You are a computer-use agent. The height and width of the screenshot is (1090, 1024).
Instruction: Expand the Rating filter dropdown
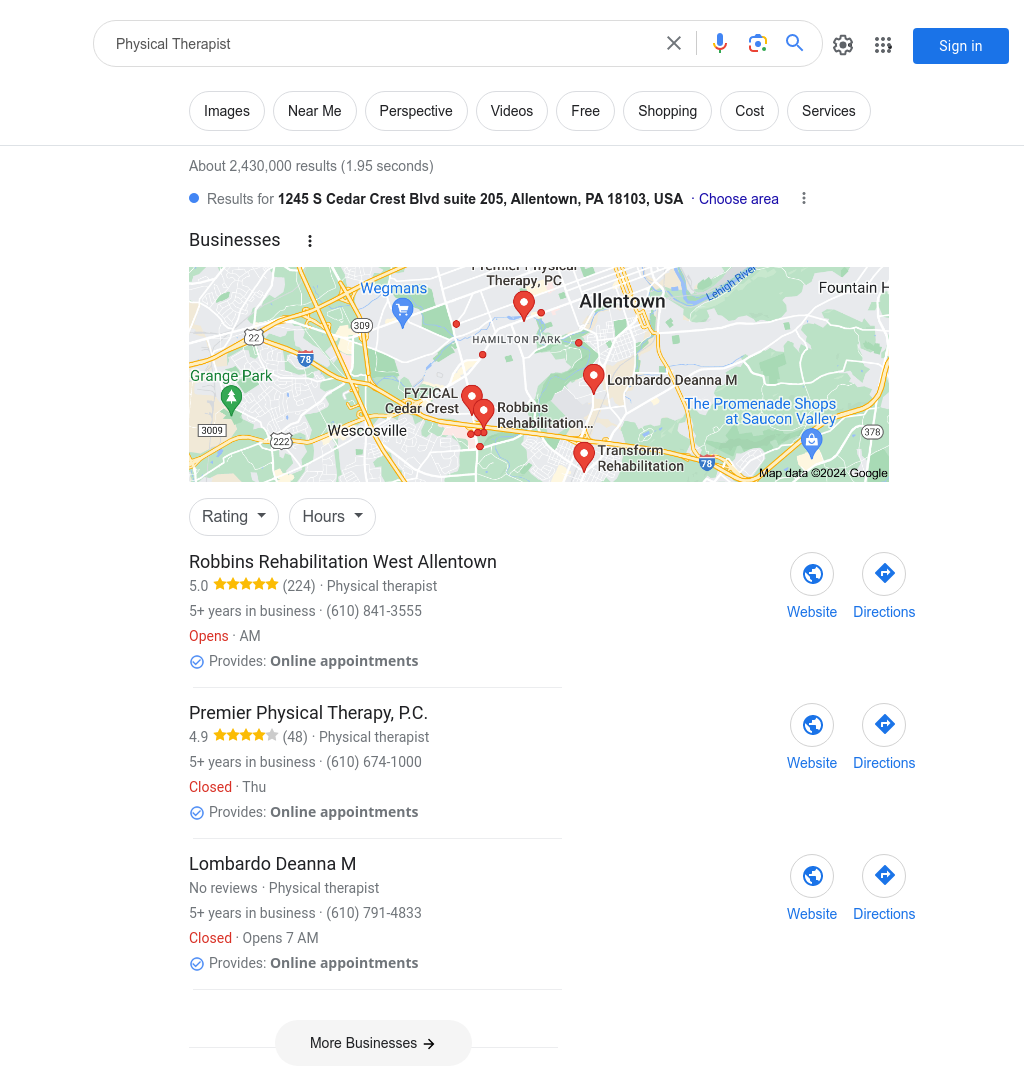pyautogui.click(x=234, y=516)
